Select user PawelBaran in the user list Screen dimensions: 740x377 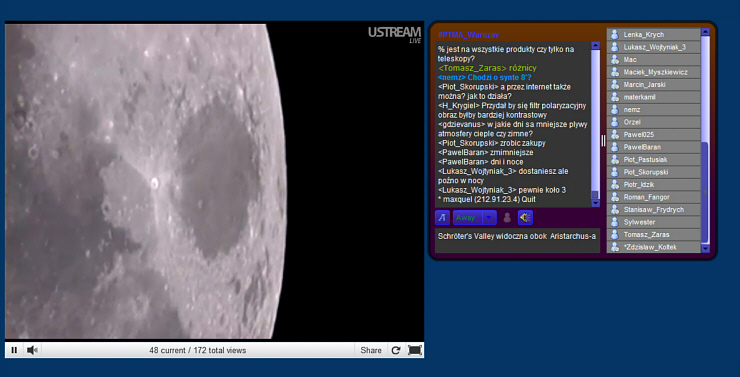[654, 147]
